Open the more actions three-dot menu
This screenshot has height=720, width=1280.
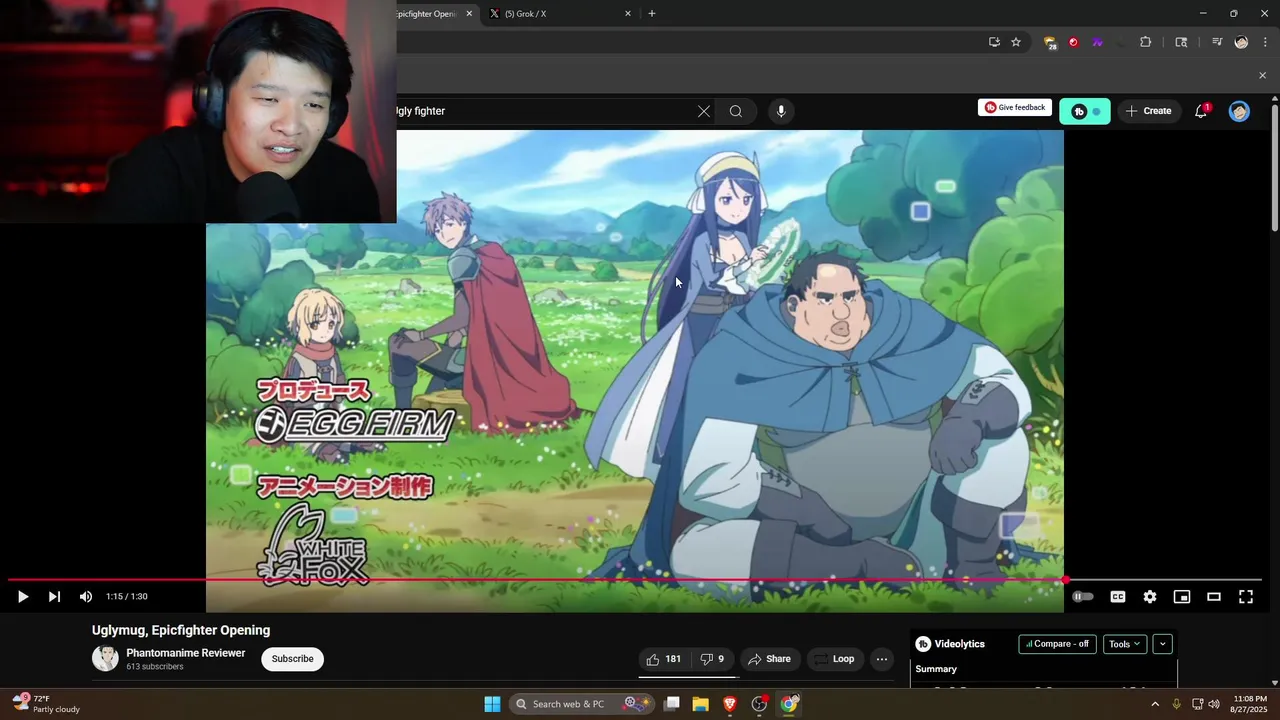pos(881,659)
